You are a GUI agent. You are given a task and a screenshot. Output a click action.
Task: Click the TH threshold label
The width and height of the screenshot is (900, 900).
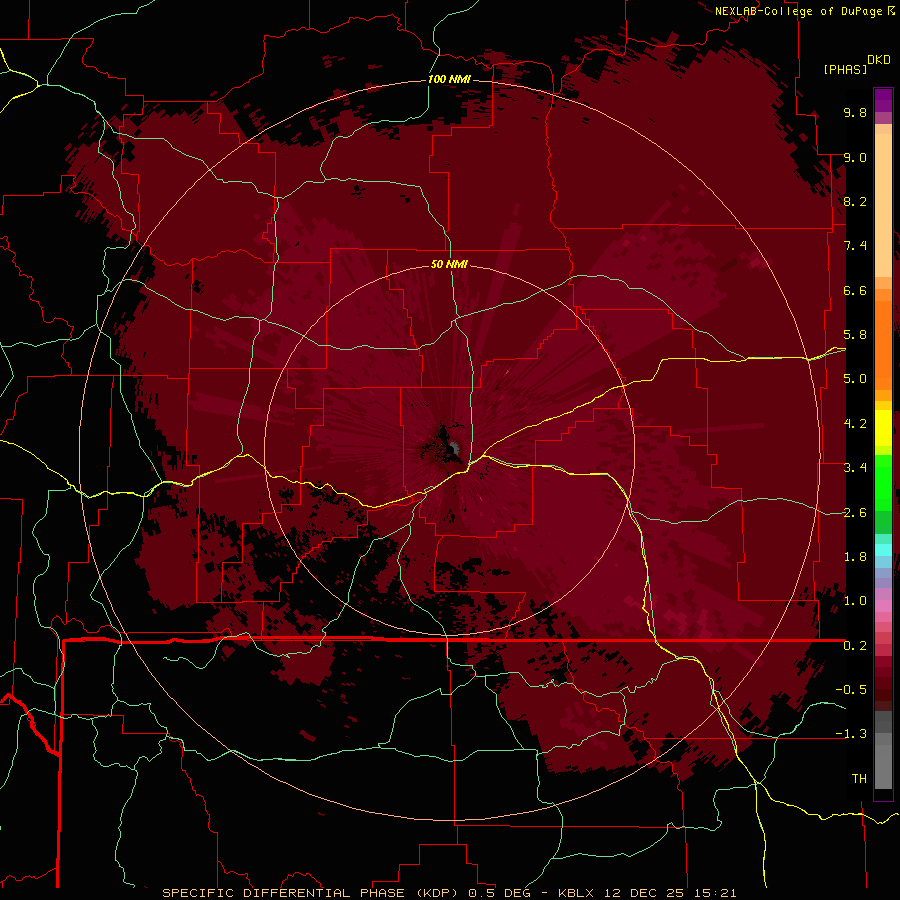coord(859,779)
